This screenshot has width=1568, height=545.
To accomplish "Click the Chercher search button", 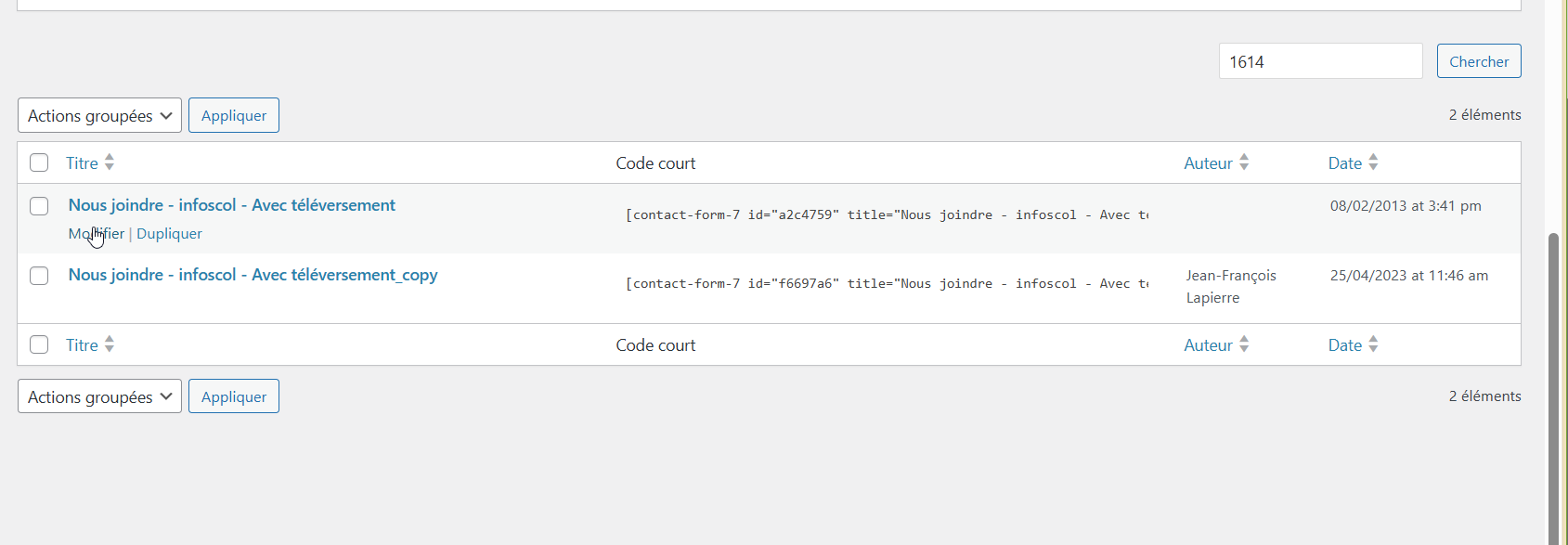I will coord(1478,61).
